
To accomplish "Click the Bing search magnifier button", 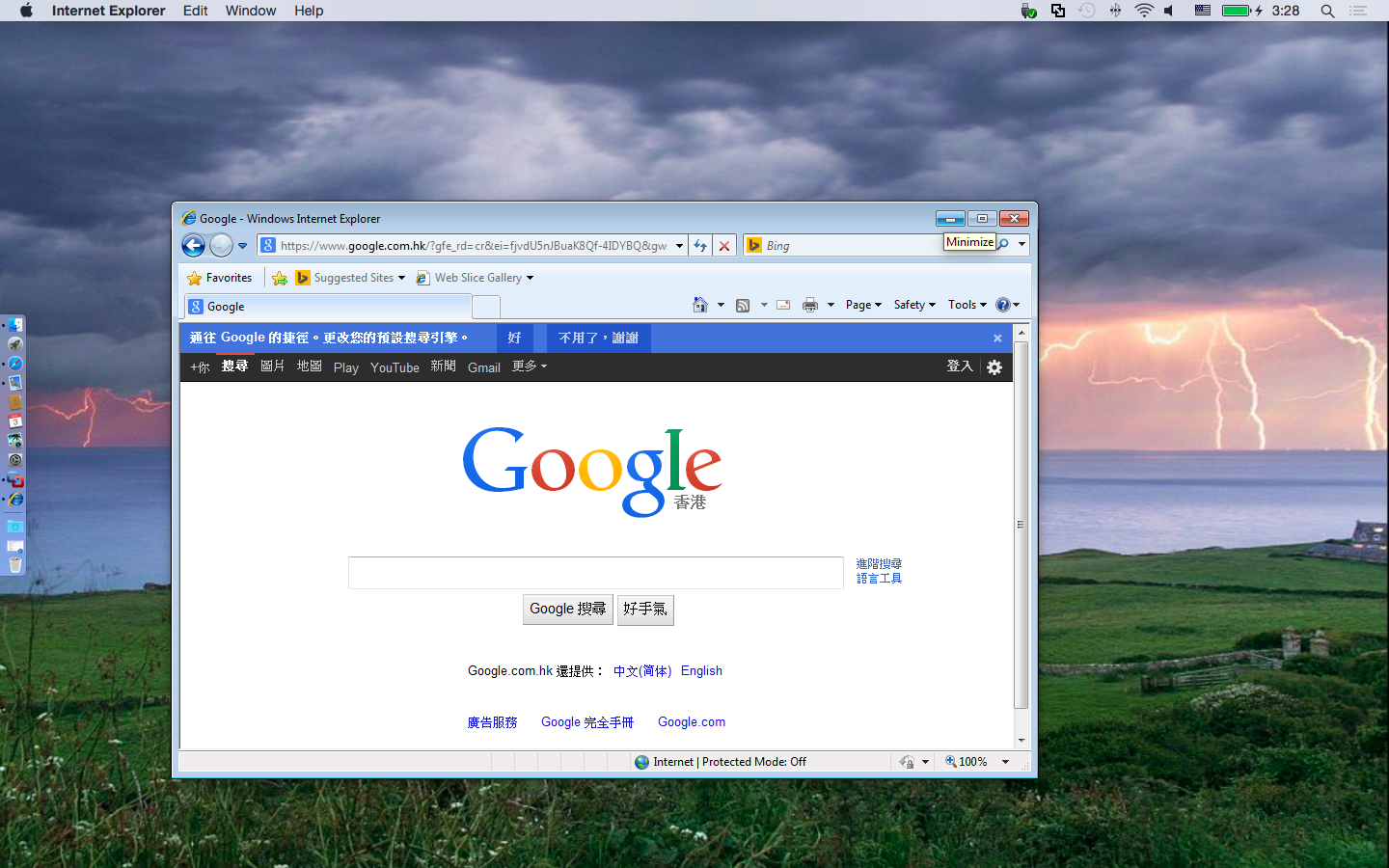I will point(1003,245).
